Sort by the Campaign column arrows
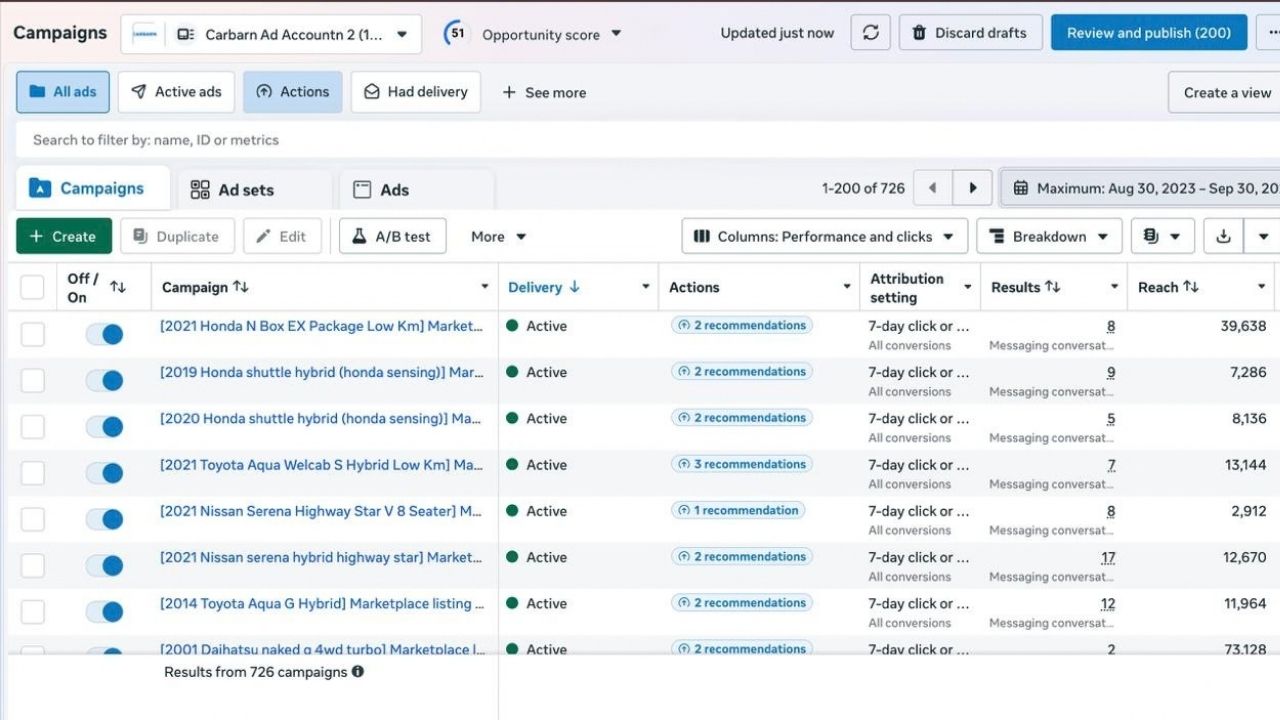 (x=240, y=287)
